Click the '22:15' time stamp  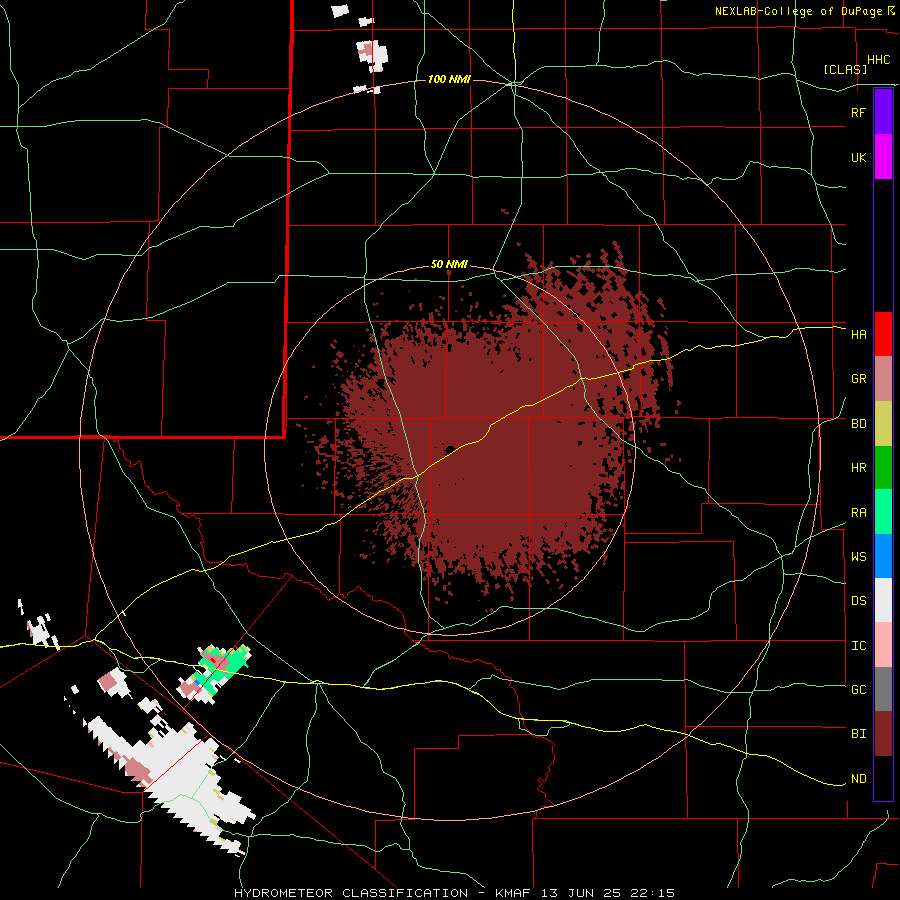(654, 893)
